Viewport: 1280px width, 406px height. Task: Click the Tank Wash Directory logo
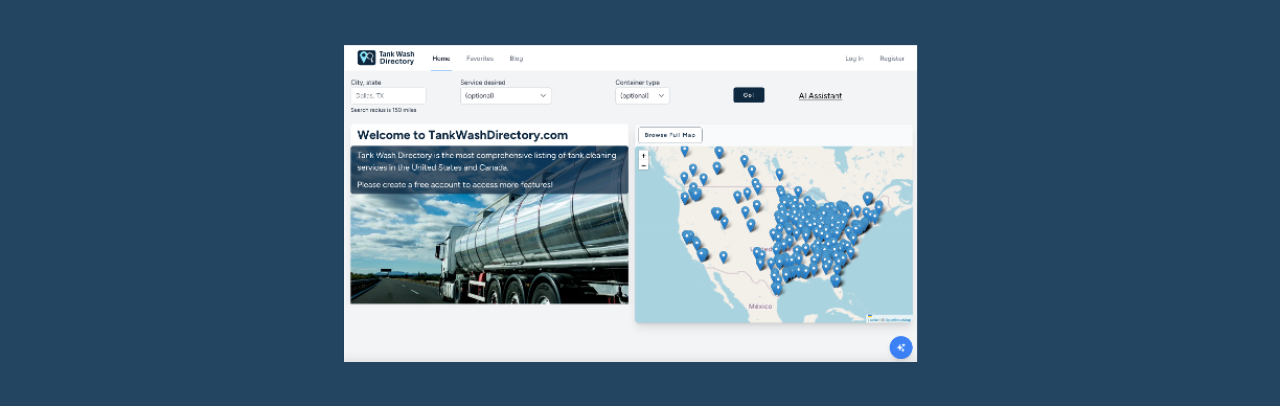(x=386, y=58)
